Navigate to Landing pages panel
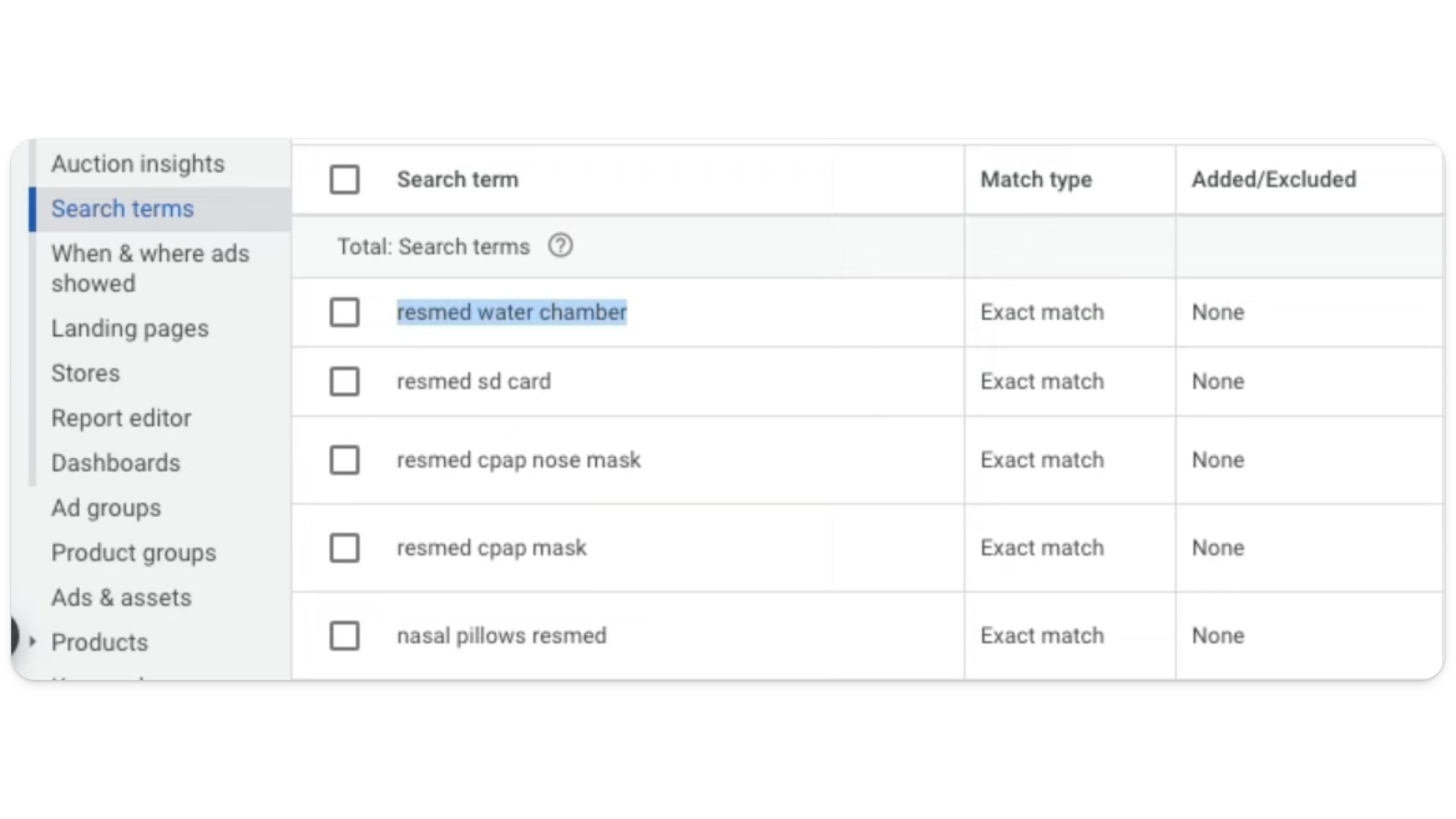Screen dimensions: 1456x819 coord(129,328)
